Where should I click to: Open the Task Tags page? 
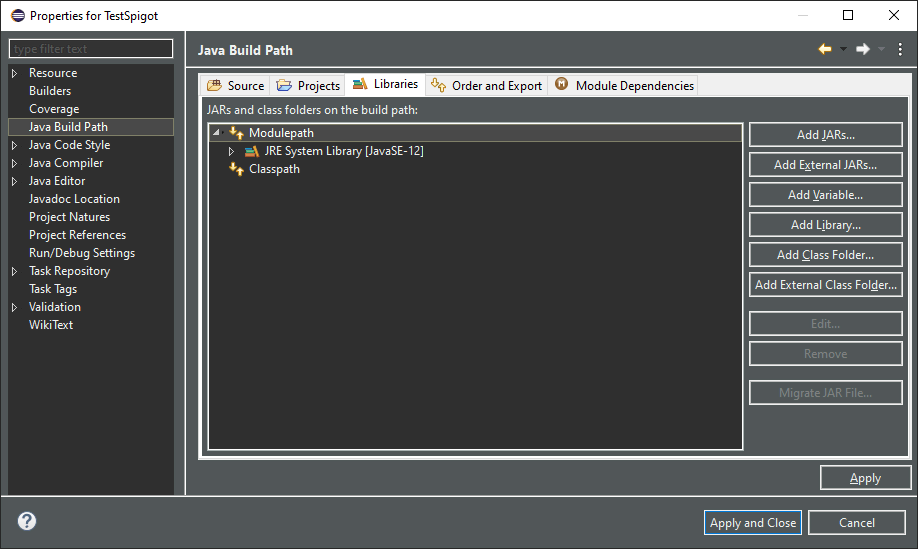tap(53, 289)
